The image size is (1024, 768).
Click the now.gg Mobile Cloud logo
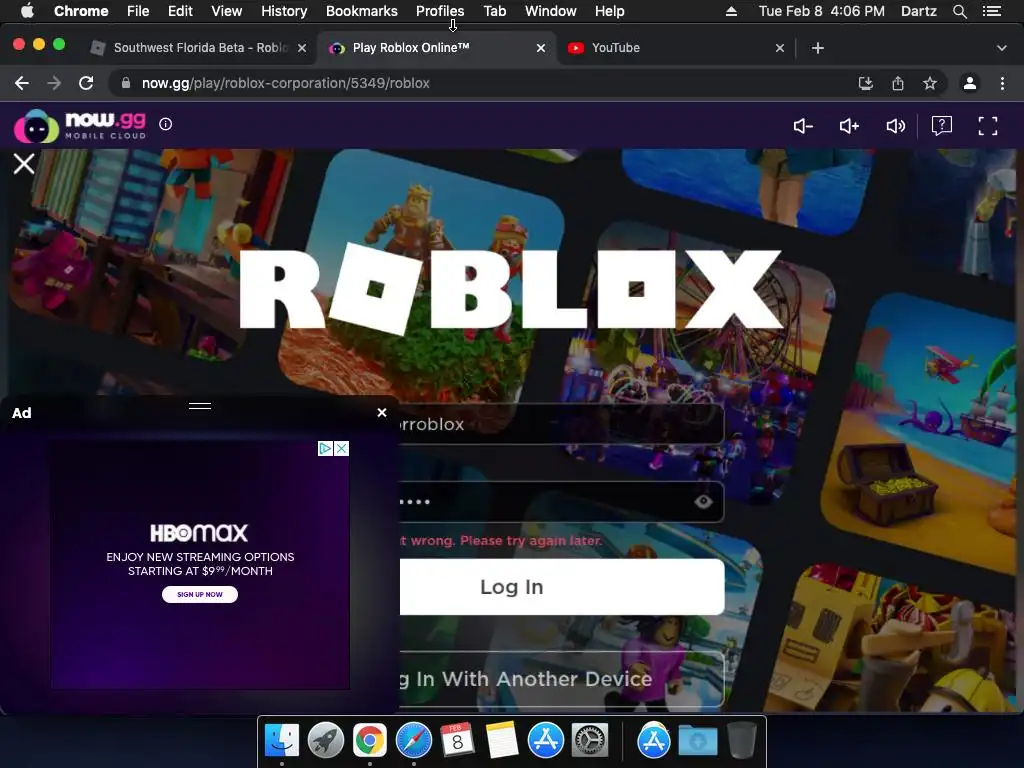coord(80,125)
